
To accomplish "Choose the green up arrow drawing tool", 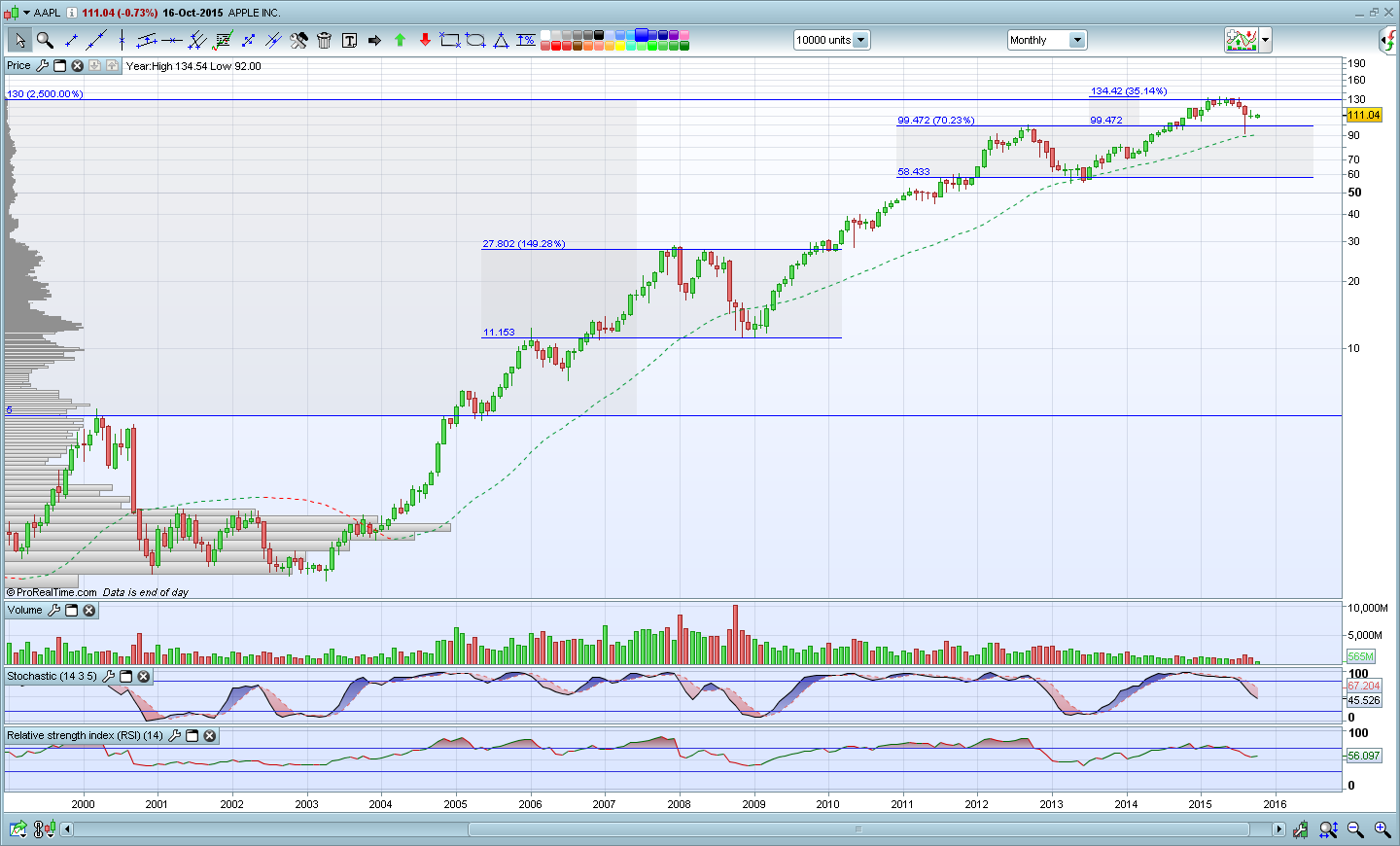I will pos(400,40).
